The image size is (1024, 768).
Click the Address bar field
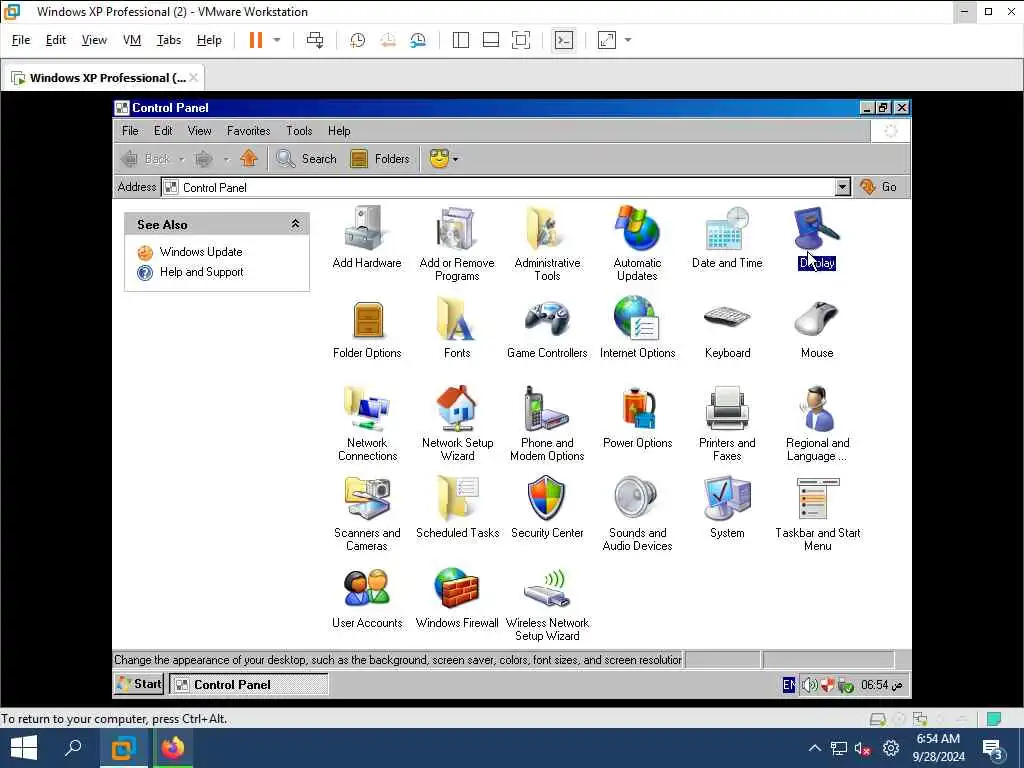click(x=498, y=187)
